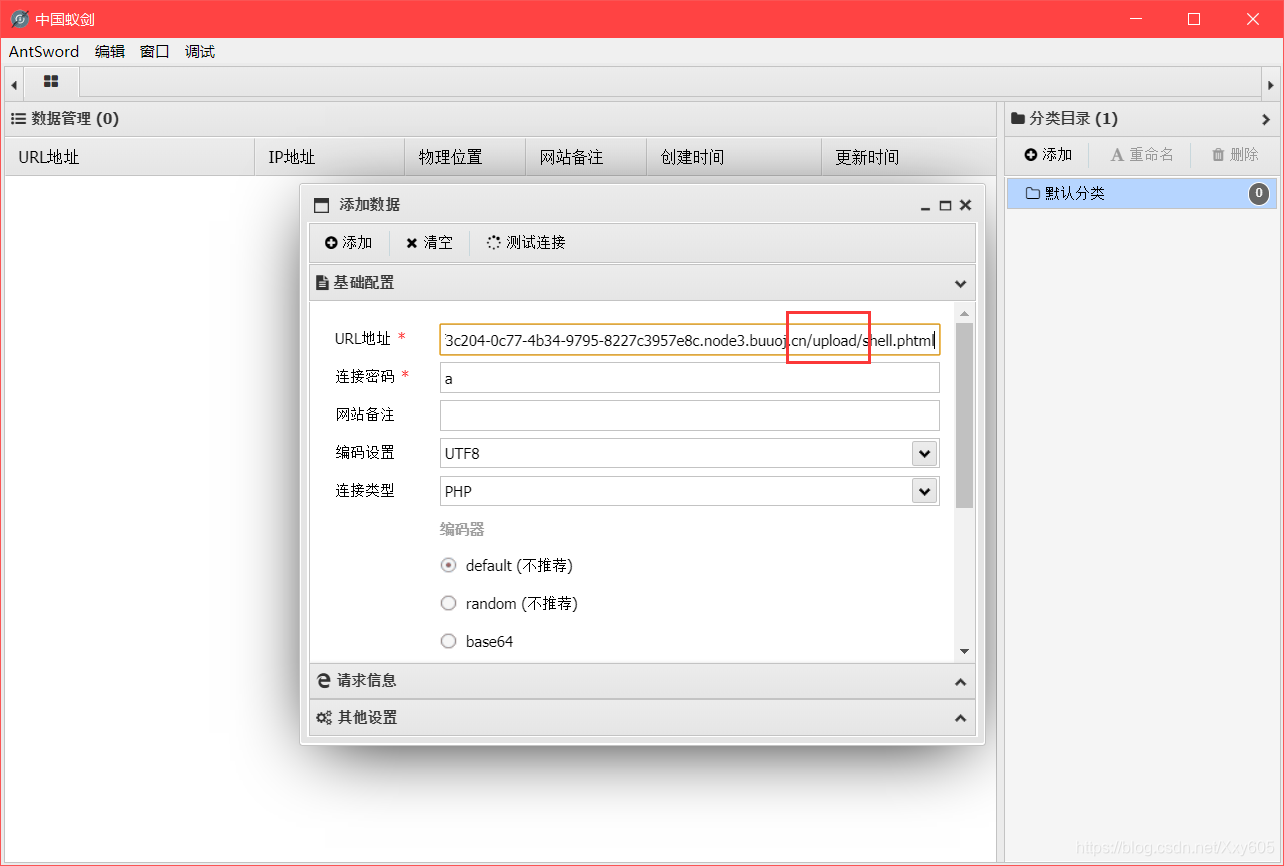Focus the 连接密码 input field
The height and width of the screenshot is (866, 1284).
(x=690, y=378)
